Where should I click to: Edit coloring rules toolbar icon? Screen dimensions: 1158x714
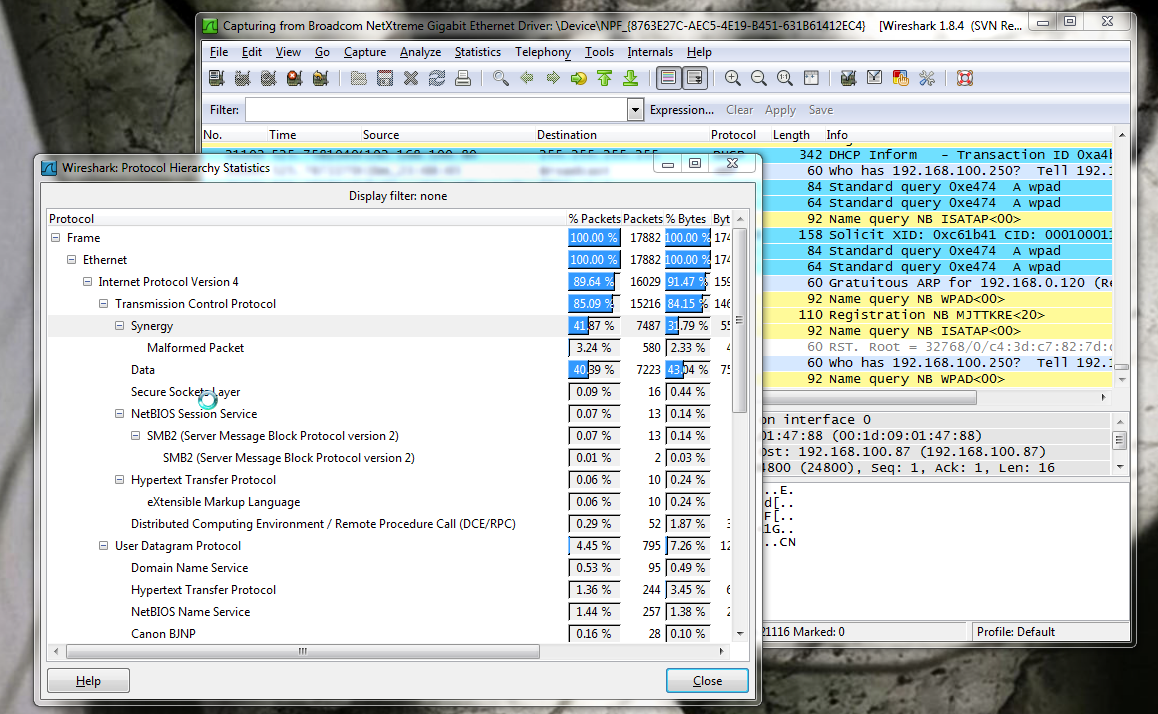click(x=900, y=78)
